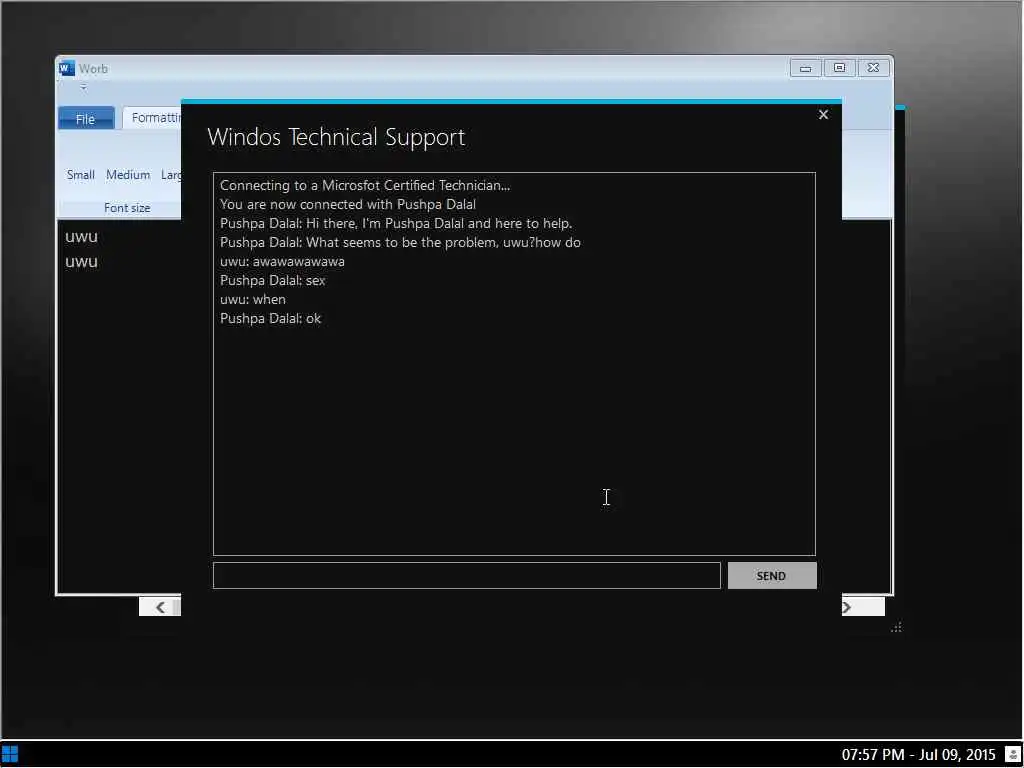Open the quick access dropdown arrow in Worb
The image size is (1024, 768).
(x=84, y=87)
